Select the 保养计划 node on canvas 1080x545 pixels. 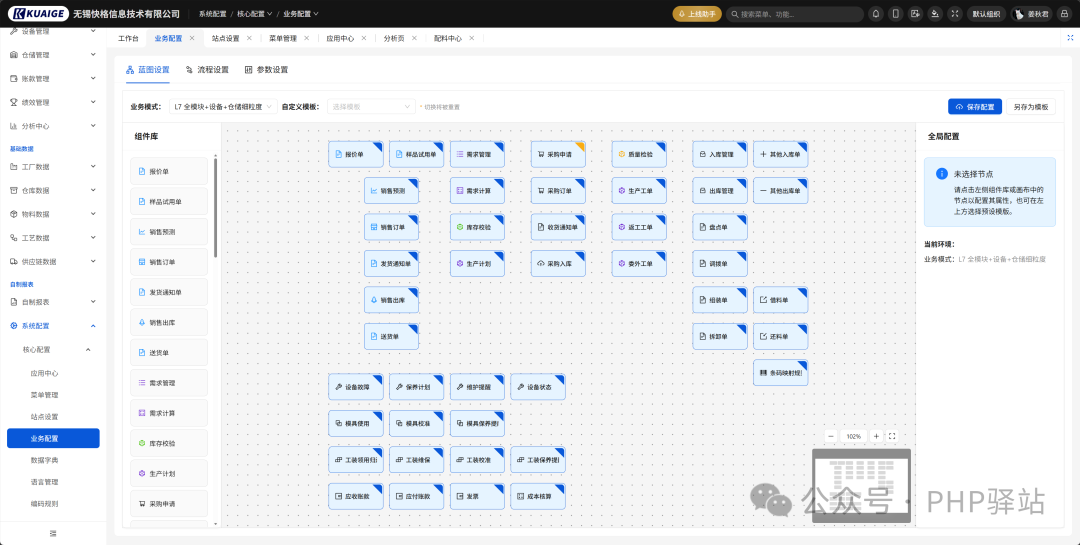point(417,387)
